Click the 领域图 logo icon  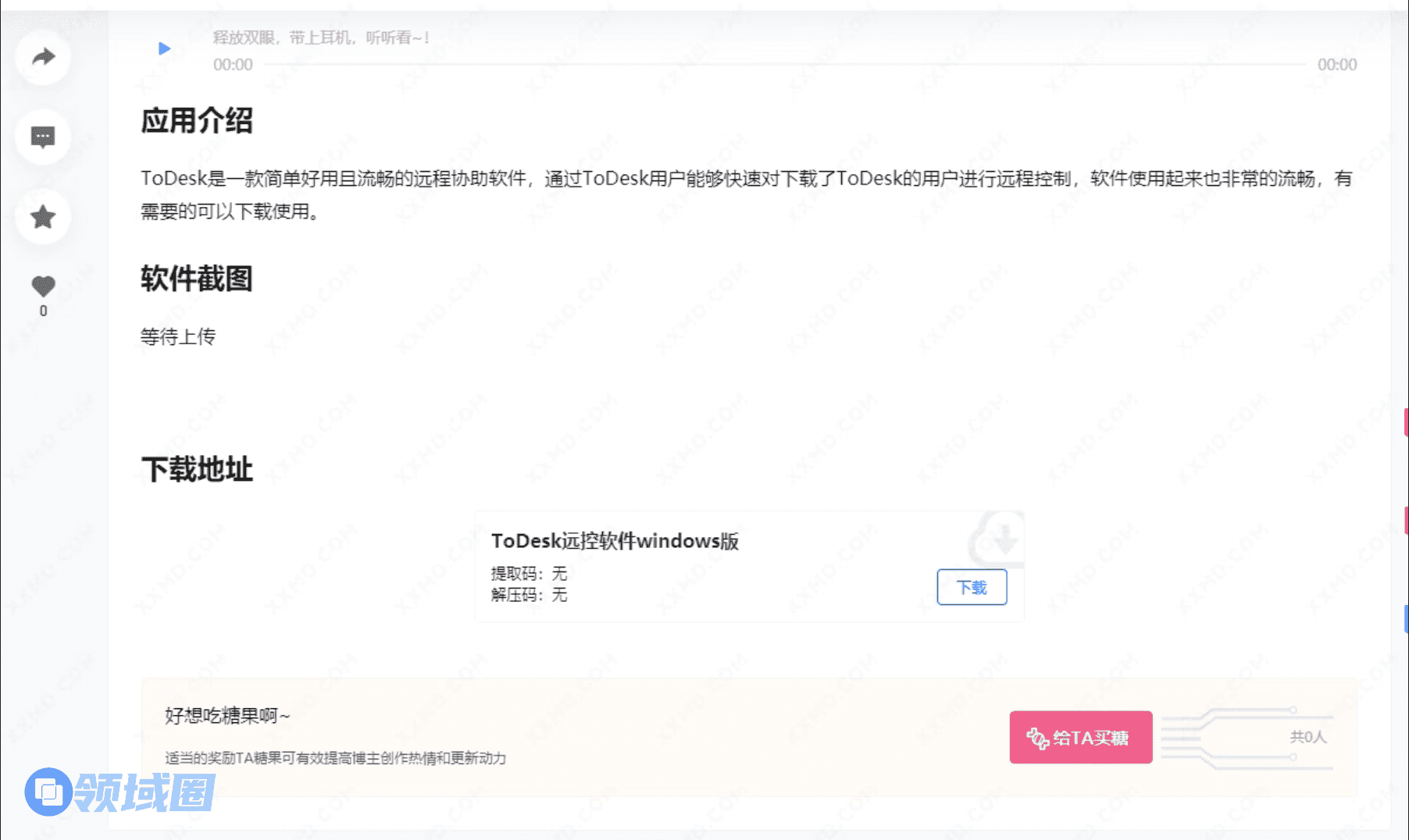coord(48,792)
